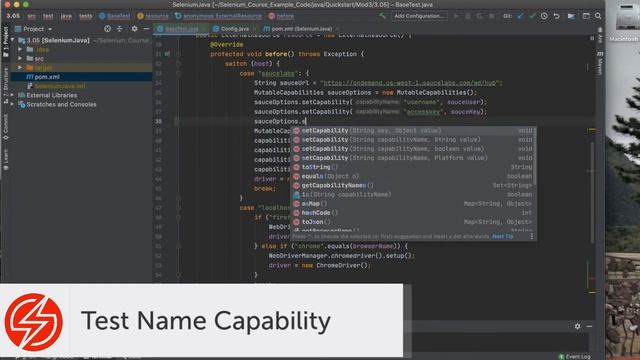The width and height of the screenshot is (640, 360).
Task: Click the Build project hammer icon
Action: 382,16
